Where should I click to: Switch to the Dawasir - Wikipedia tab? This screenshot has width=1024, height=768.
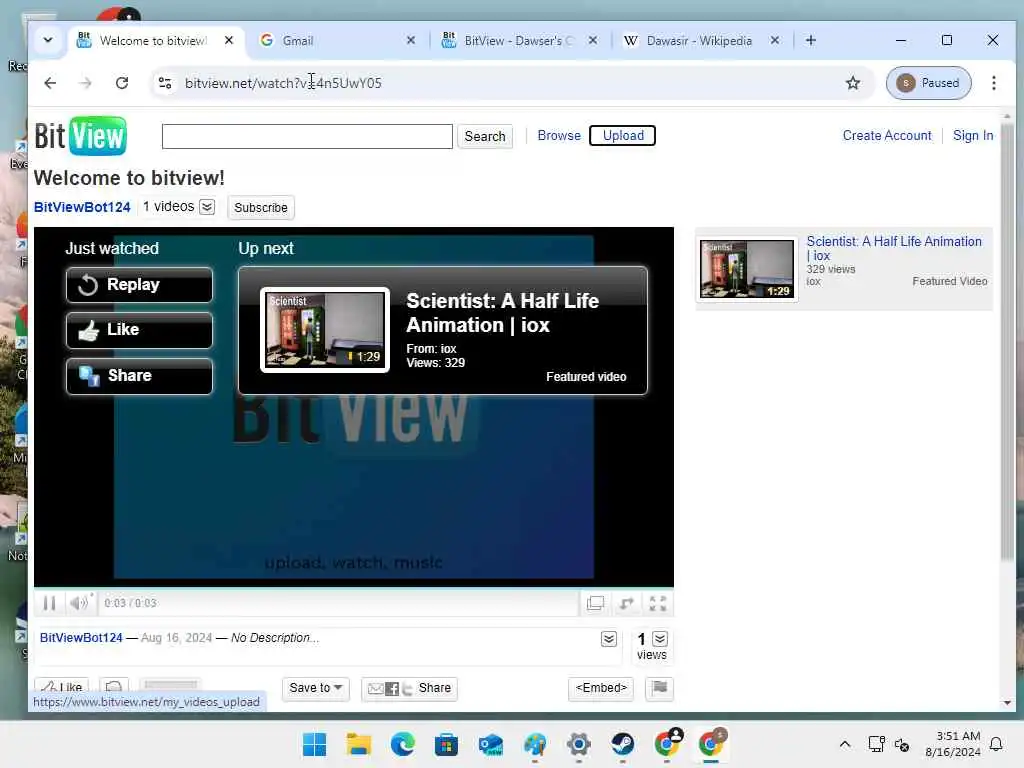point(700,40)
